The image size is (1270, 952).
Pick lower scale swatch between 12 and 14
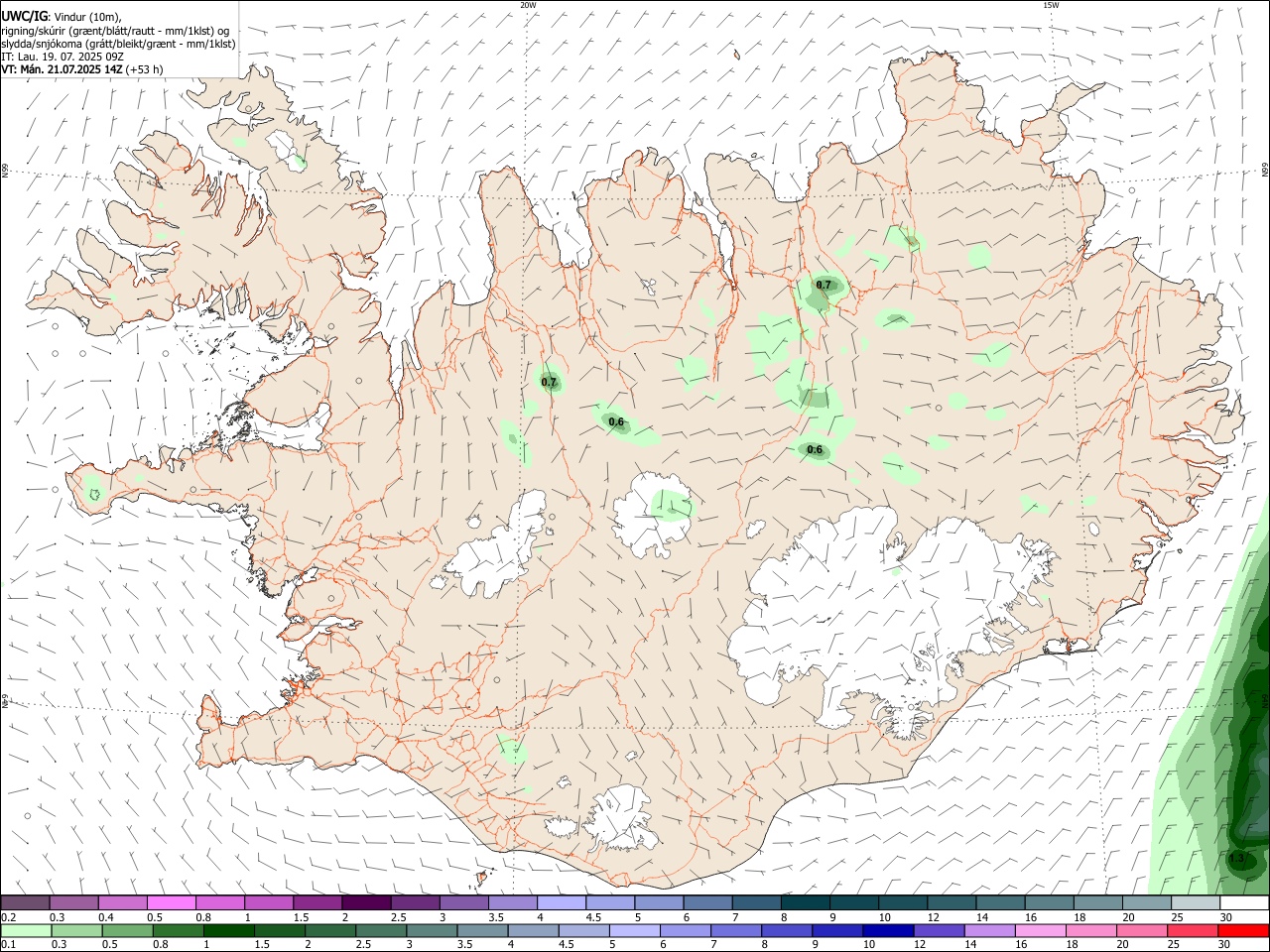coord(940,930)
